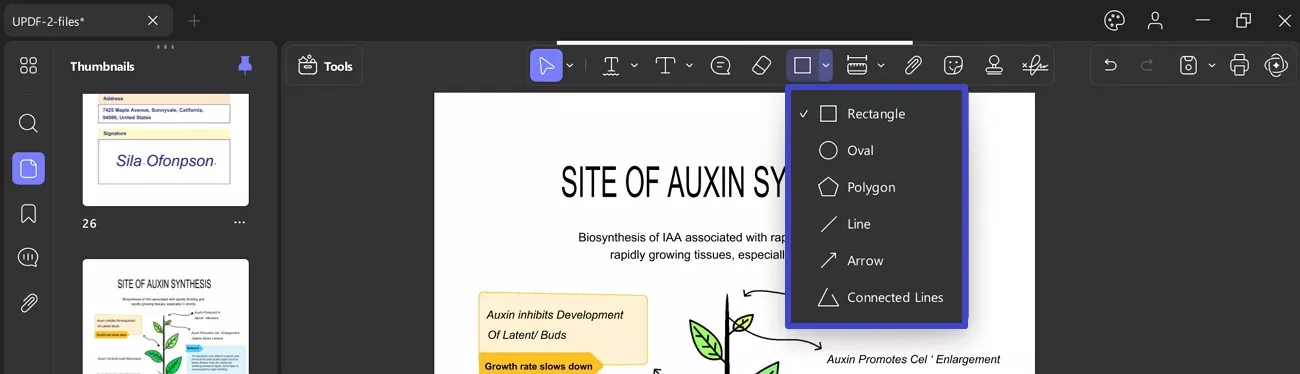This screenshot has width=1300, height=374.
Task: Expand the text markup options arrow
Action: click(634, 65)
